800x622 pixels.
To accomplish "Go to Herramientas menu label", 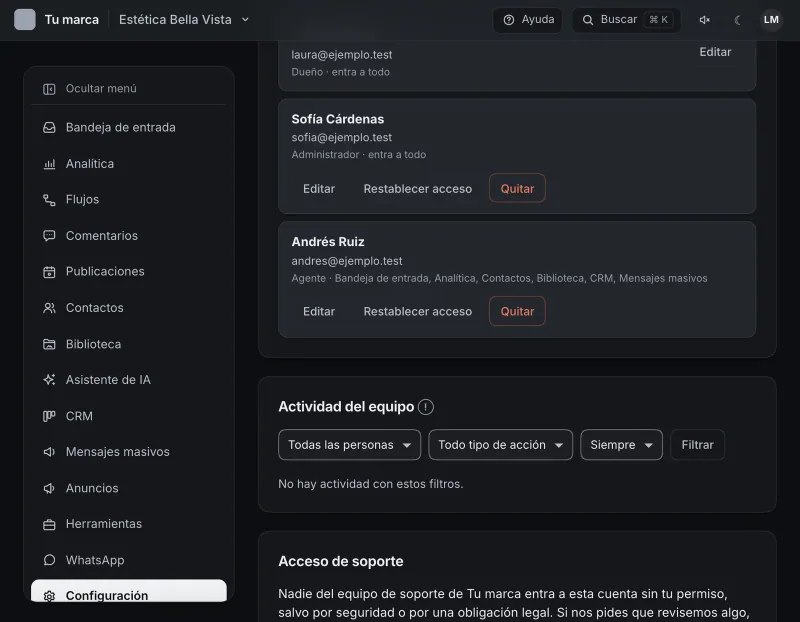I will tap(104, 524).
